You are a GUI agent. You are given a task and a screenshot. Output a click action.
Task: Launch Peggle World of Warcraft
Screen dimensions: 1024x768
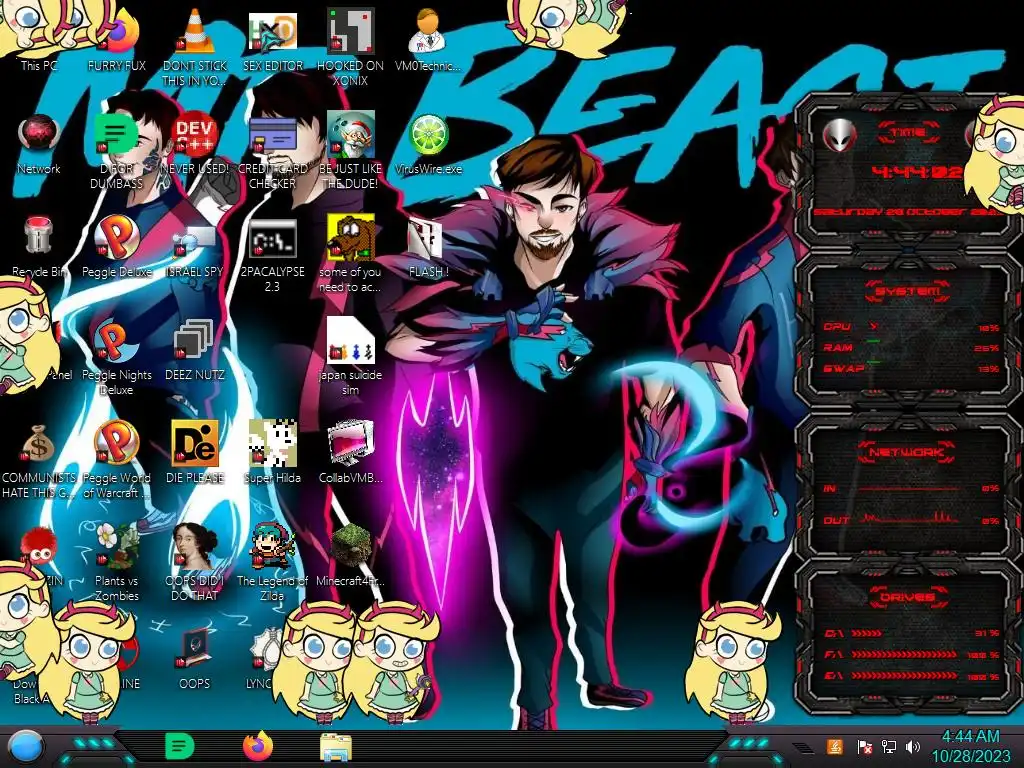pos(116,460)
